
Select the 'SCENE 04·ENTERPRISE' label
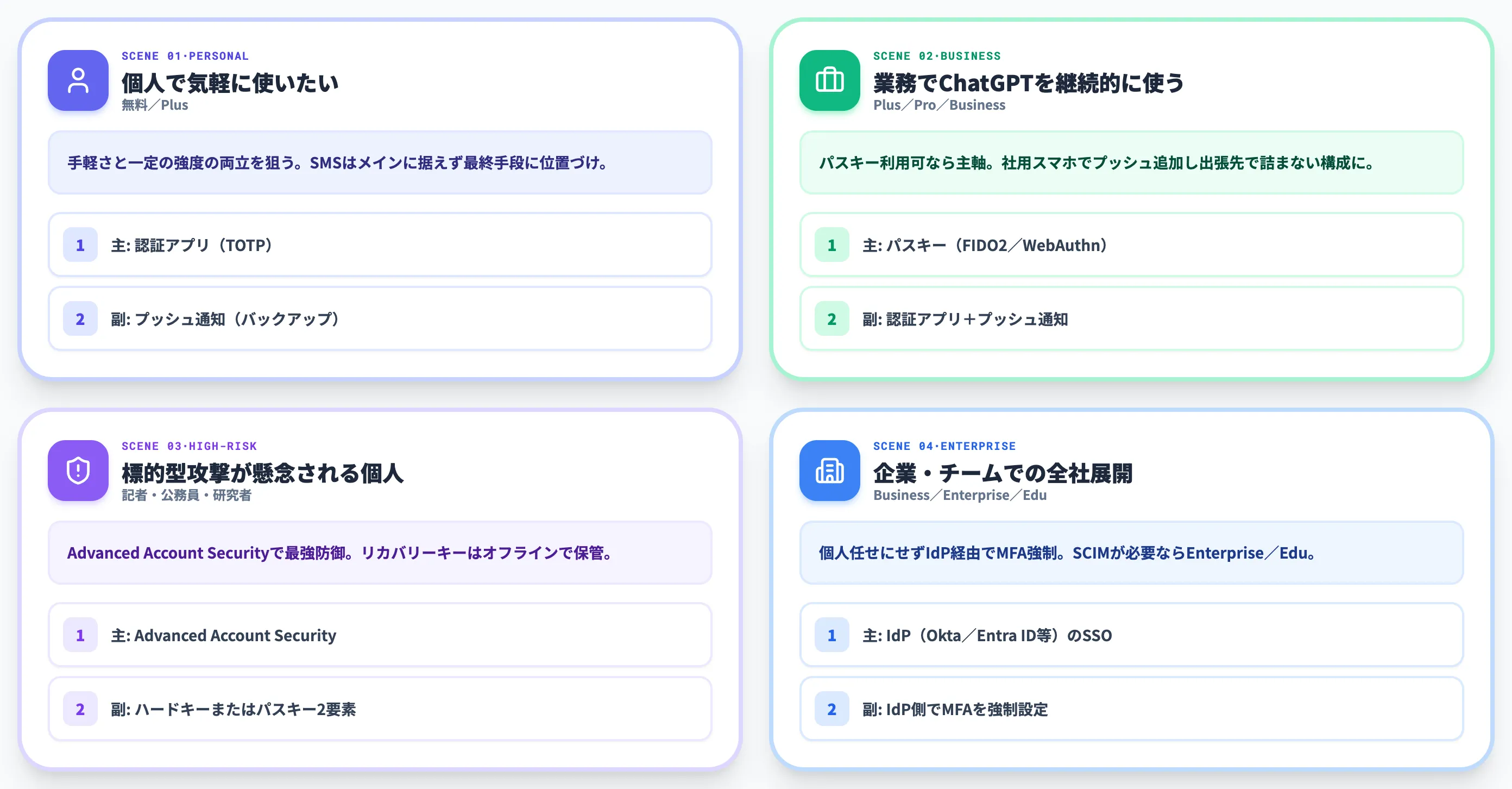point(944,446)
